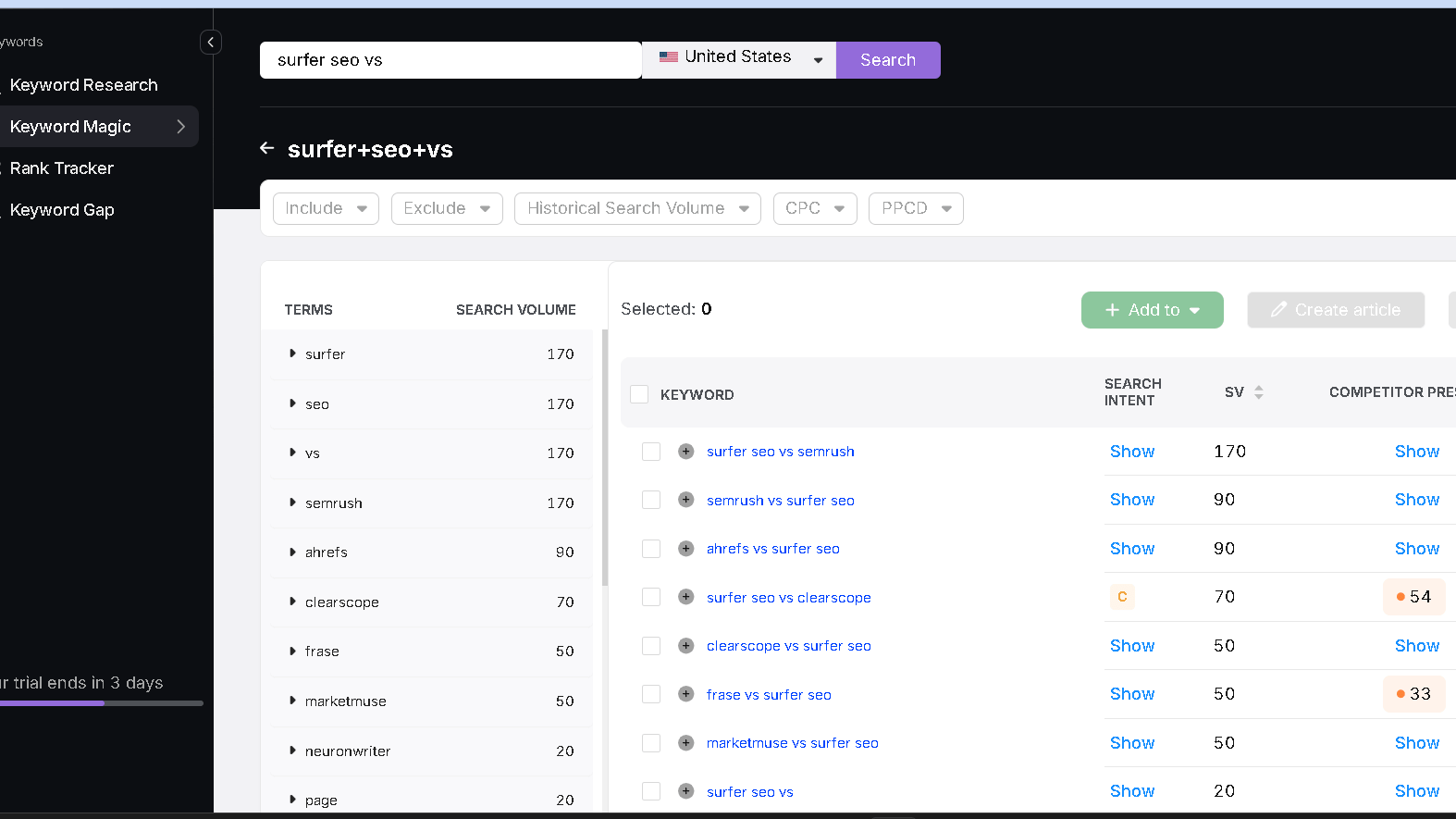Open the United States country selector
The height and width of the screenshot is (819, 1456).
[739, 59]
